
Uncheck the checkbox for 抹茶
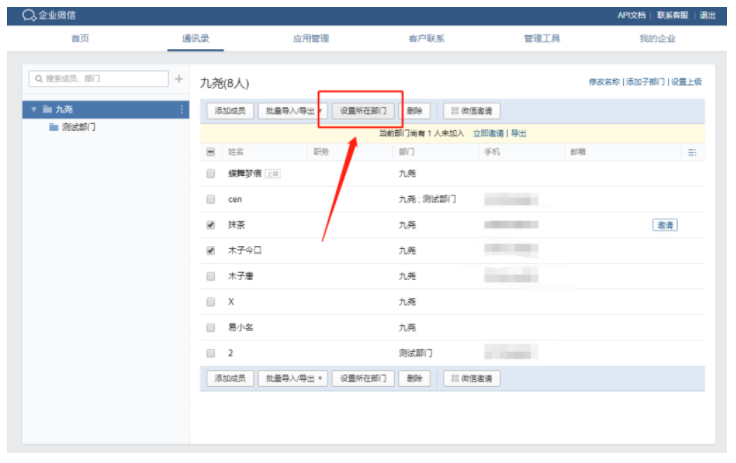tap(210, 225)
